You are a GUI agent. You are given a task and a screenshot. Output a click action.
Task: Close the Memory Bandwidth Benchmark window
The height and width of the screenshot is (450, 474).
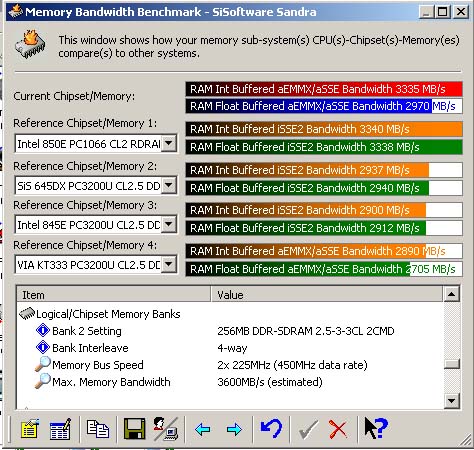tap(461, 12)
